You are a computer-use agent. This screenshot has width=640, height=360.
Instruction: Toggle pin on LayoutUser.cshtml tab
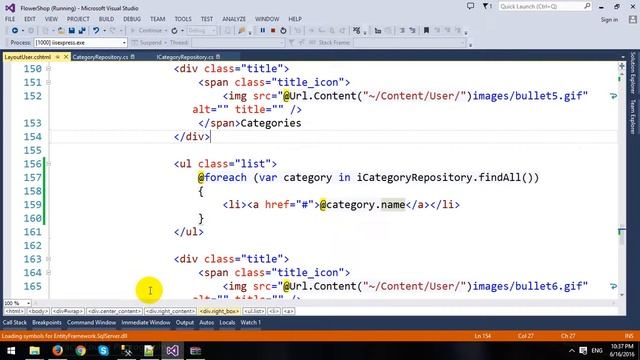[58, 57]
